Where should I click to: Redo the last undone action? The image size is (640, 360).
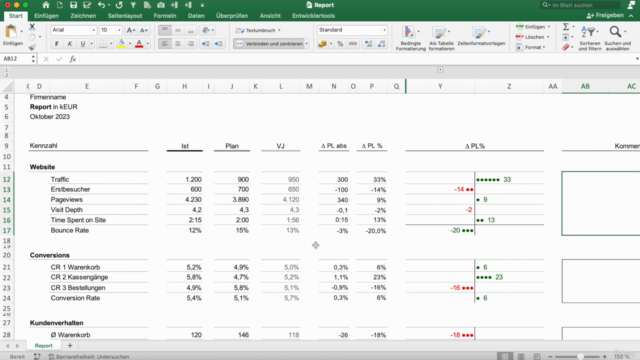[x=119, y=5]
